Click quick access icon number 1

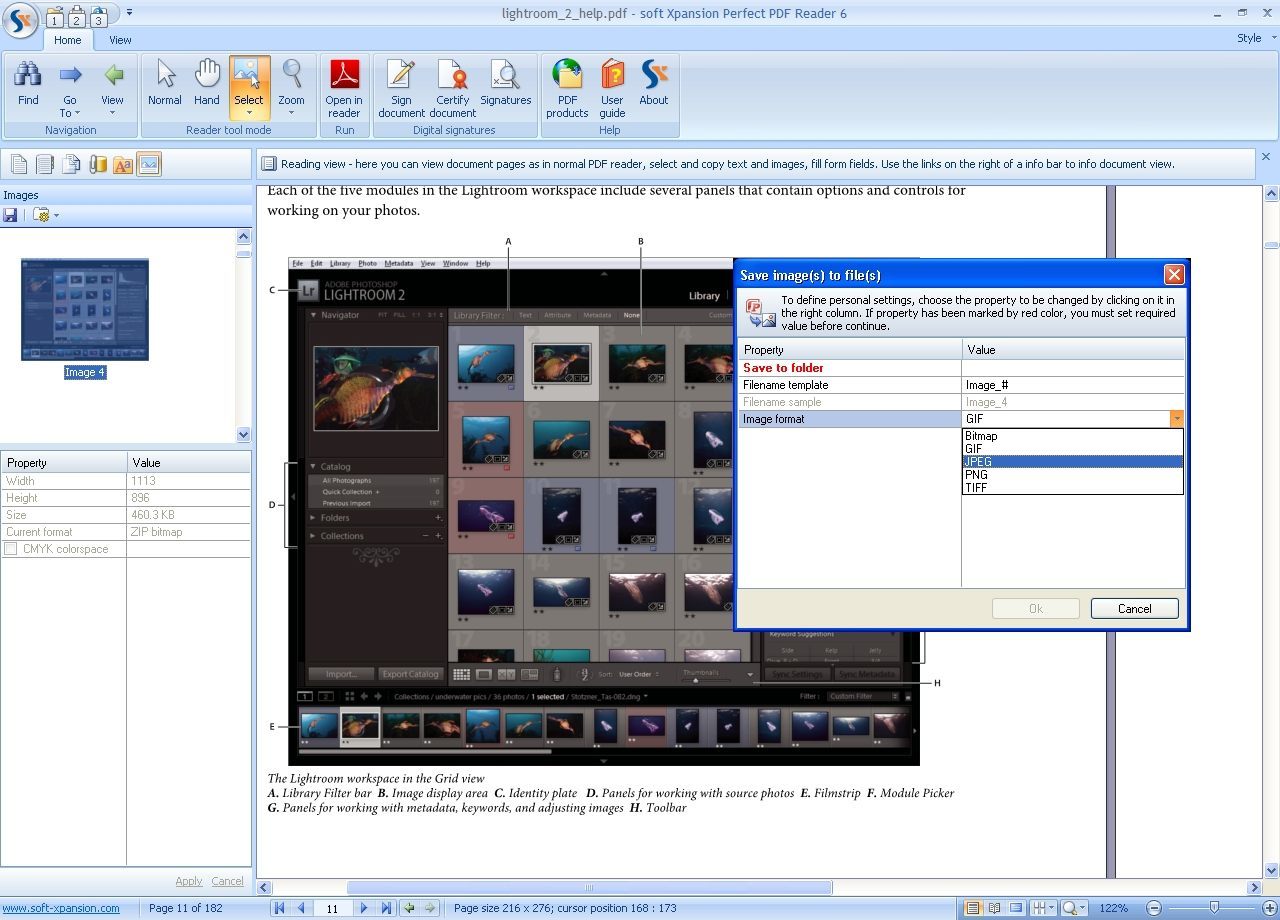click(x=54, y=16)
